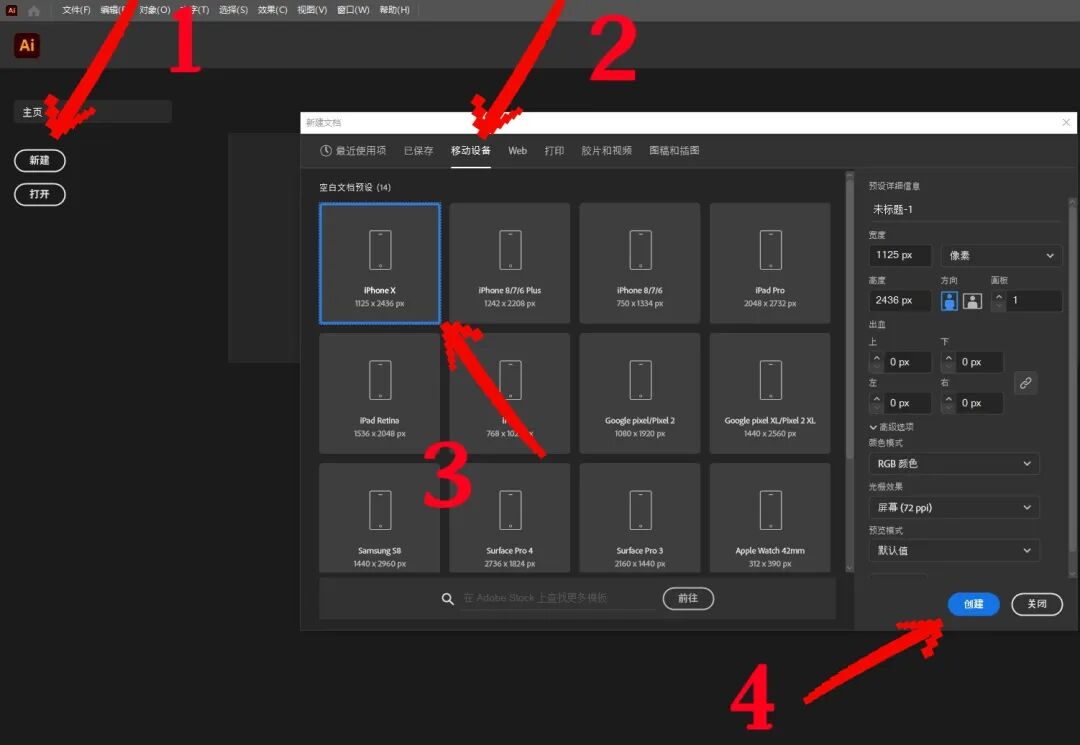Screen dimensions: 1080x745
Task: Close the 新建文档 dialog with X
Action: pos(1066,123)
